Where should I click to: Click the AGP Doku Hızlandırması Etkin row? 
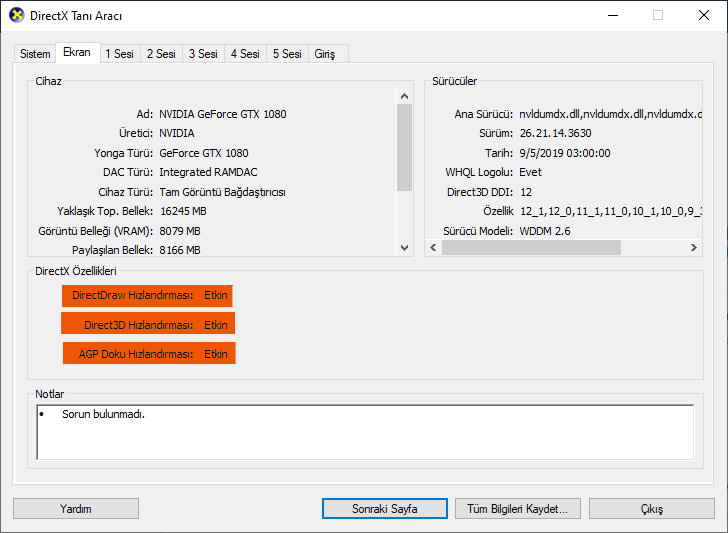(149, 353)
